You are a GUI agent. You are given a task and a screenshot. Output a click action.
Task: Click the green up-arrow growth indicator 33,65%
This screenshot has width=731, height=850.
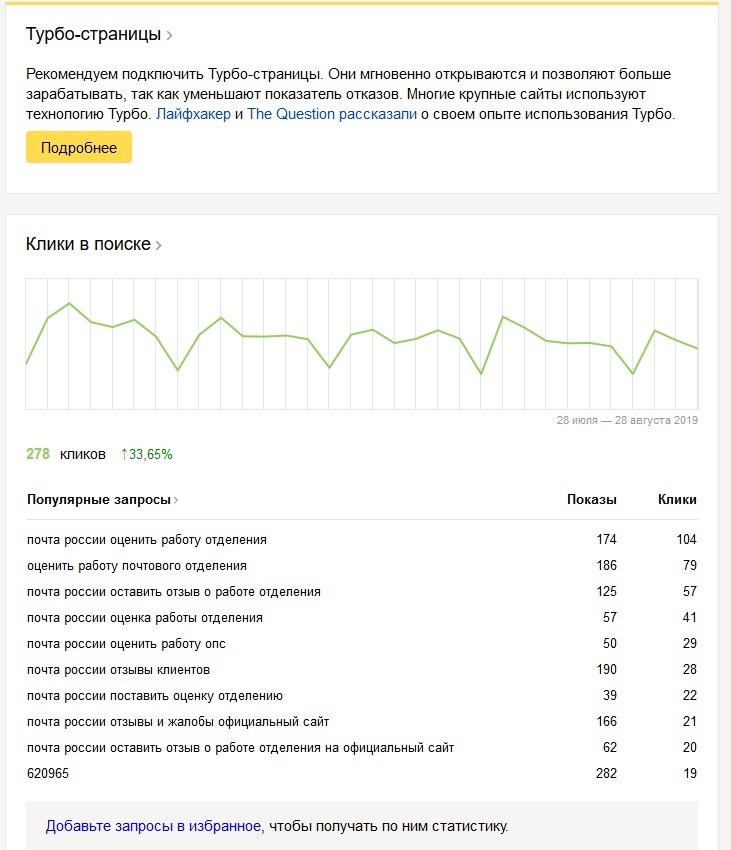(x=146, y=454)
